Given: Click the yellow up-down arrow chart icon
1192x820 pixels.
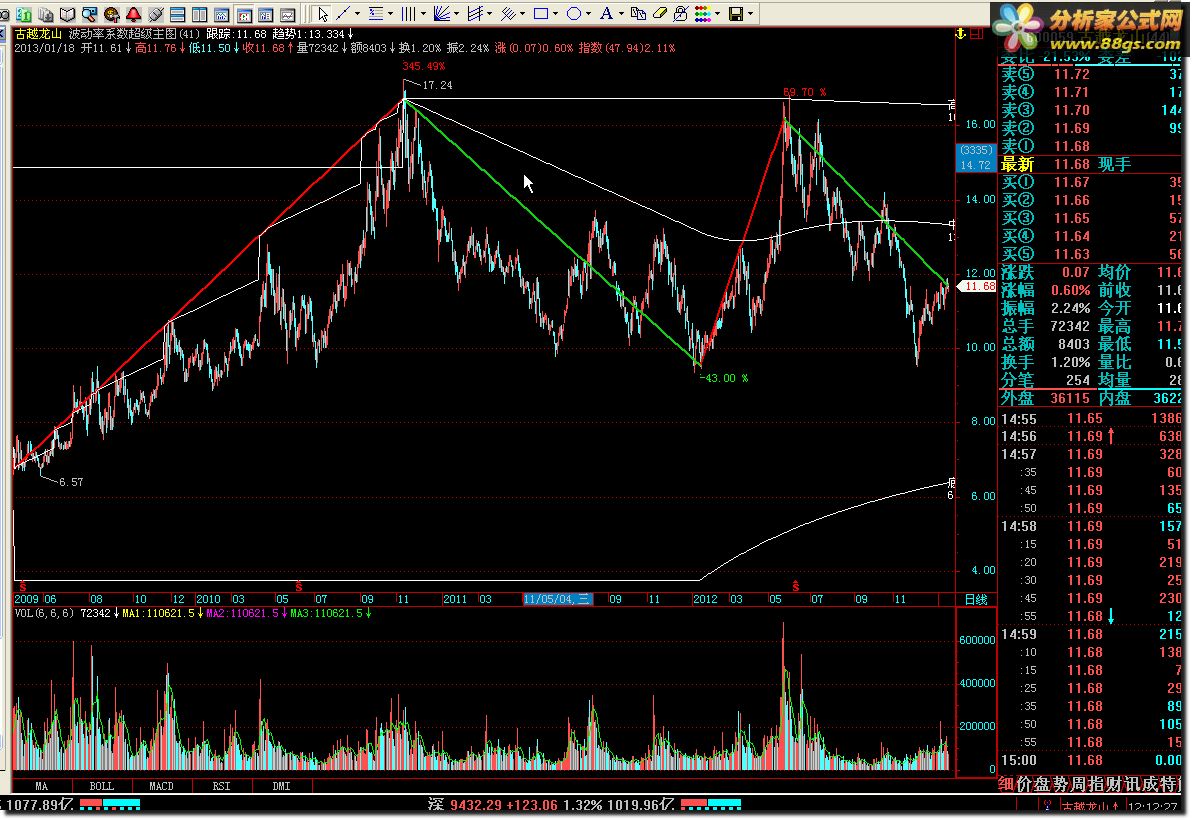Looking at the screenshot, I should [x=961, y=34].
